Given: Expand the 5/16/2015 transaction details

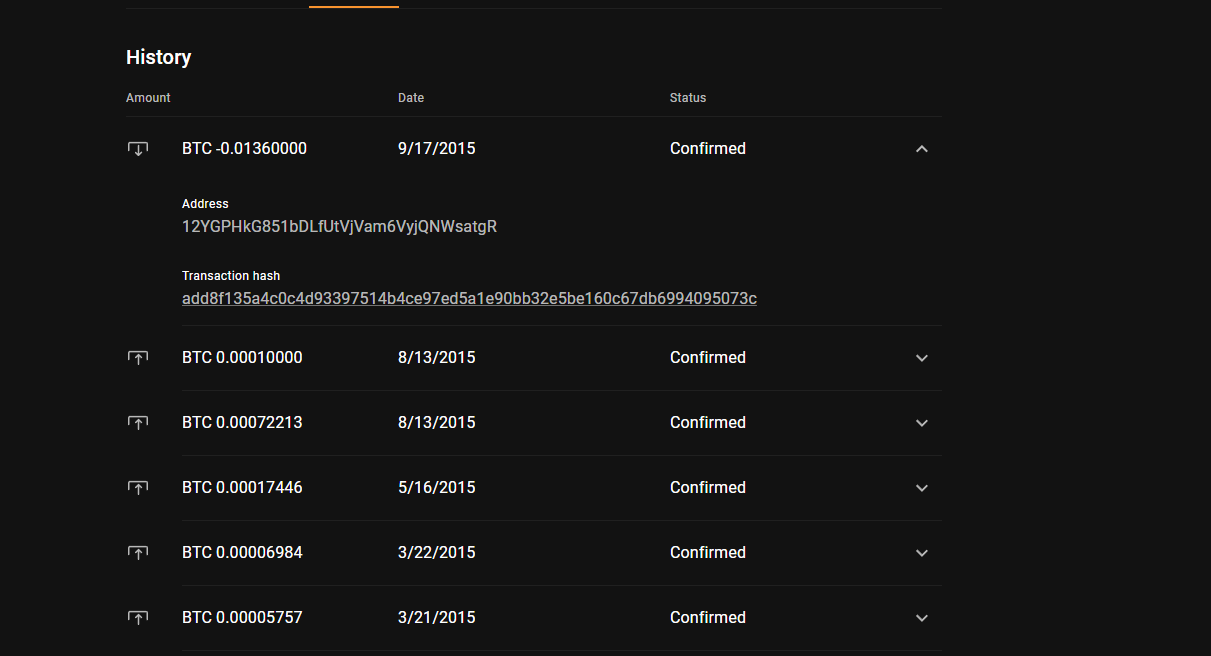Looking at the screenshot, I should click(922, 488).
